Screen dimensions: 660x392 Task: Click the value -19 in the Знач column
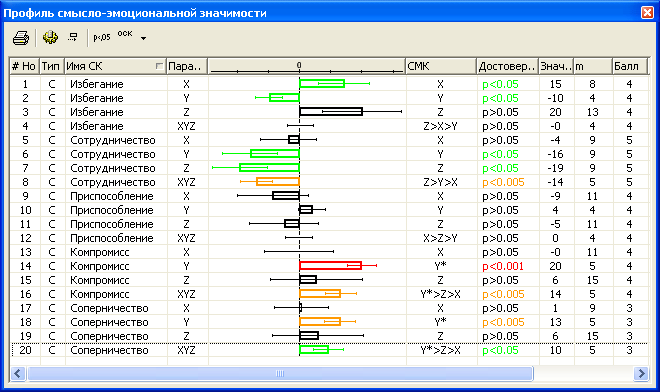point(555,168)
